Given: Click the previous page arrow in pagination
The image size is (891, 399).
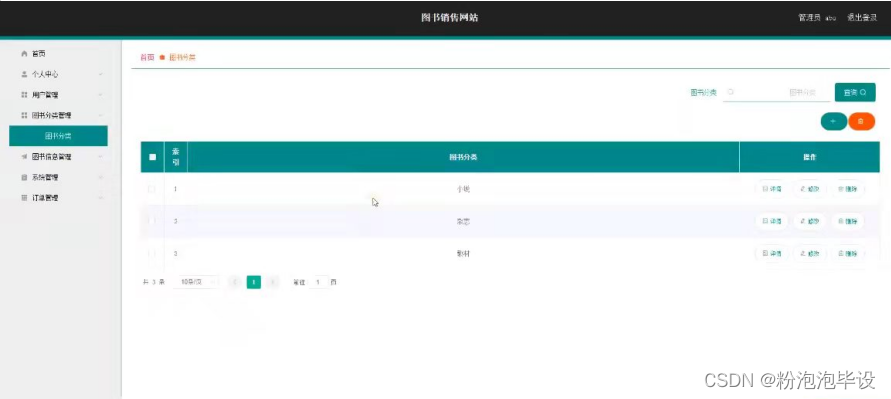Looking at the screenshot, I should 235,282.
